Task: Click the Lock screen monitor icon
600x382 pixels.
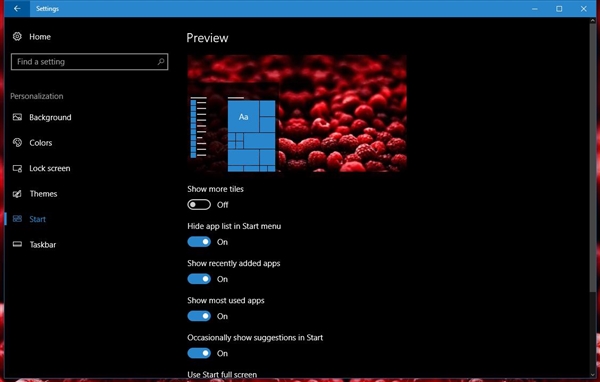Action: tap(17, 168)
